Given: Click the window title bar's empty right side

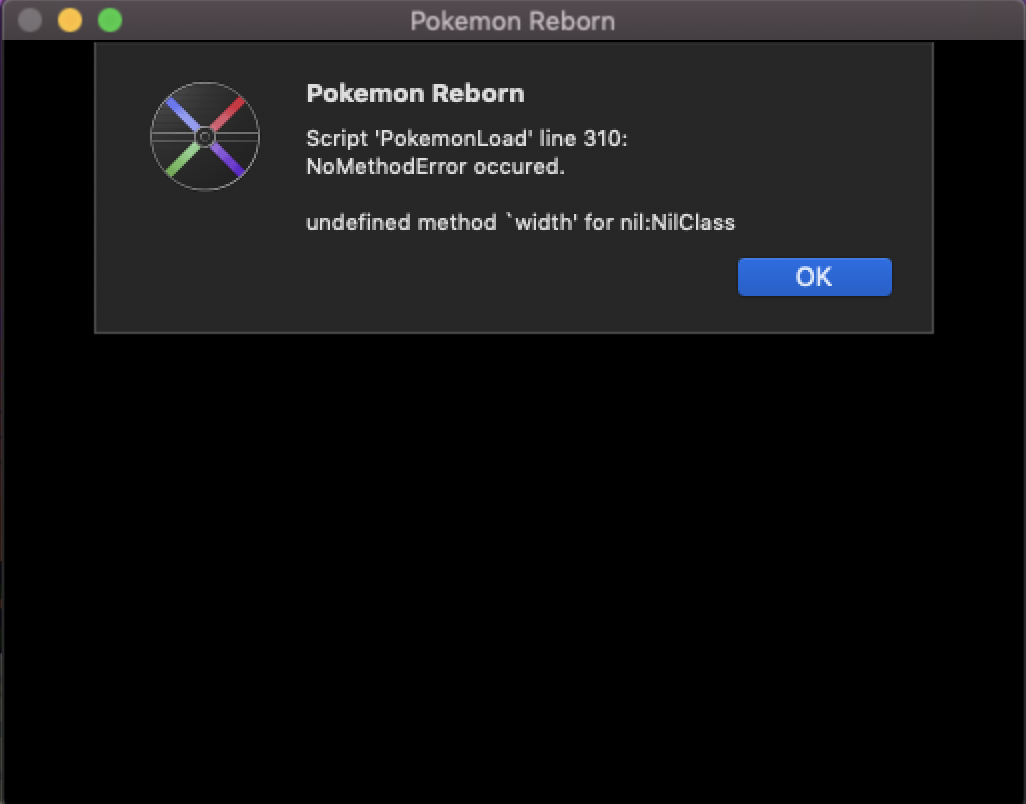Looking at the screenshot, I should coord(818,21).
